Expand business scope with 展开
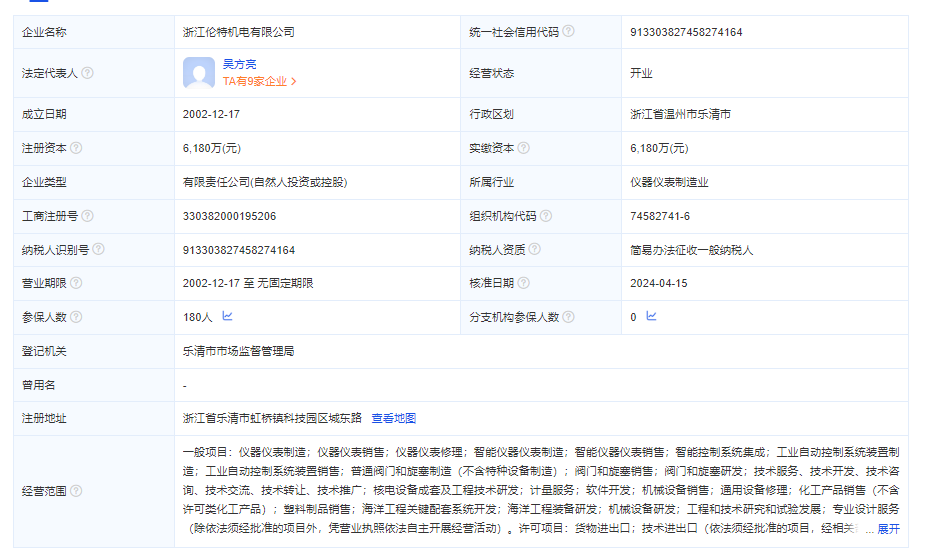This screenshot has height=556, width=928. coord(888,529)
